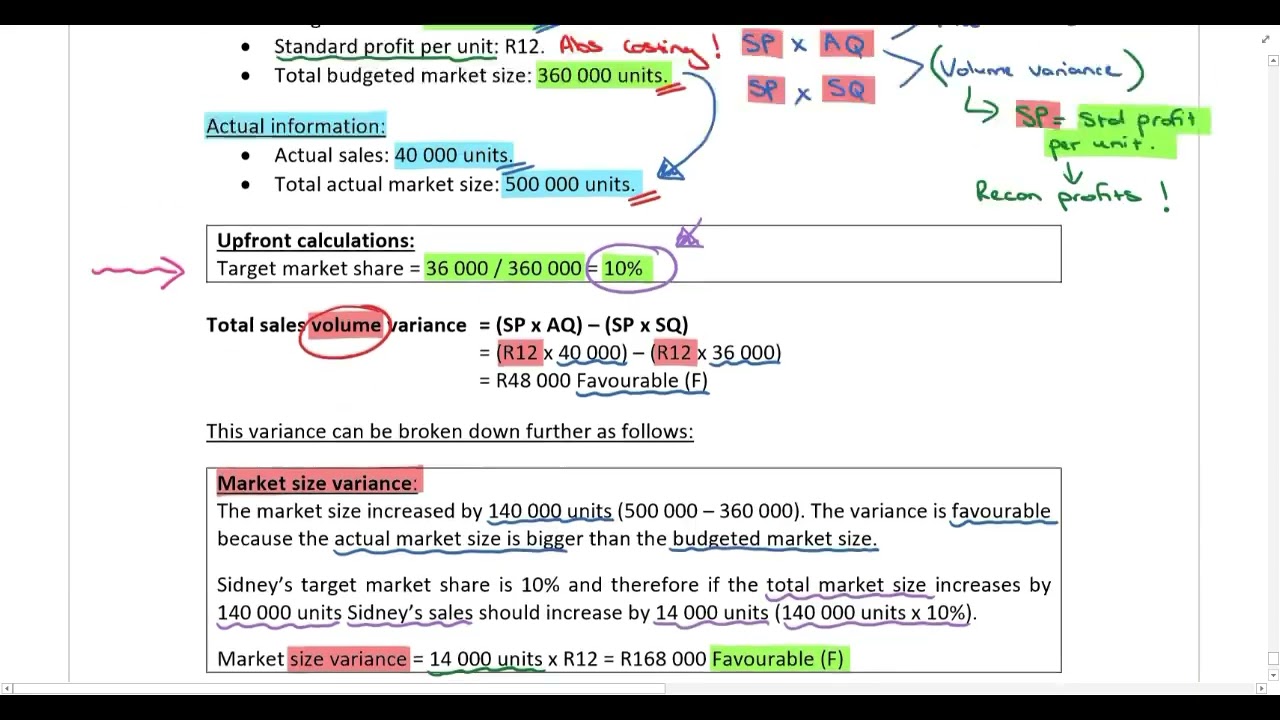Image resolution: width=1280 pixels, height=720 pixels.
Task: Click the vertical scrollbar thumb
Action: [x=1272, y=658]
